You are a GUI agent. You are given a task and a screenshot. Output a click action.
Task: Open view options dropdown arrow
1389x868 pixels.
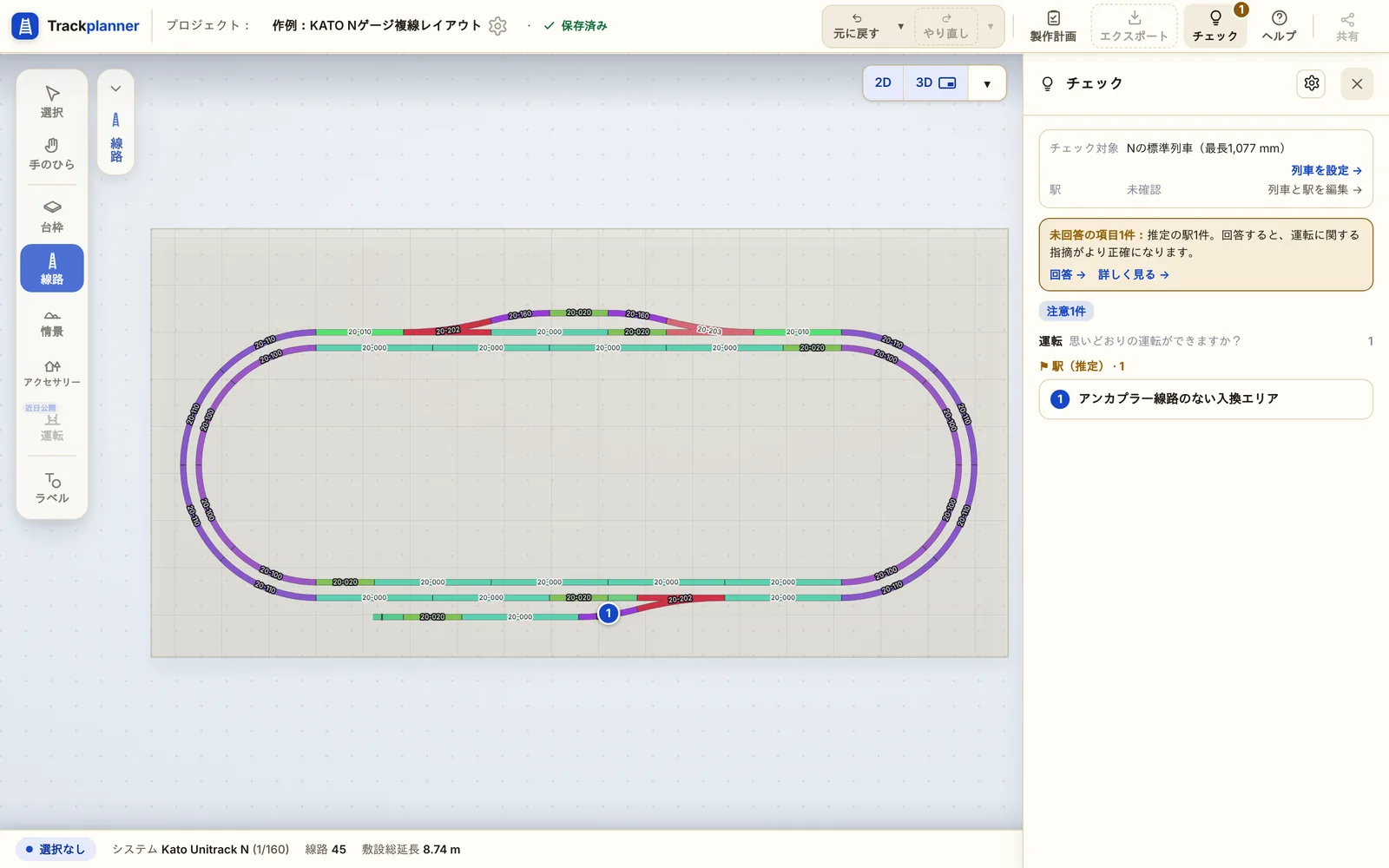pyautogui.click(x=987, y=83)
